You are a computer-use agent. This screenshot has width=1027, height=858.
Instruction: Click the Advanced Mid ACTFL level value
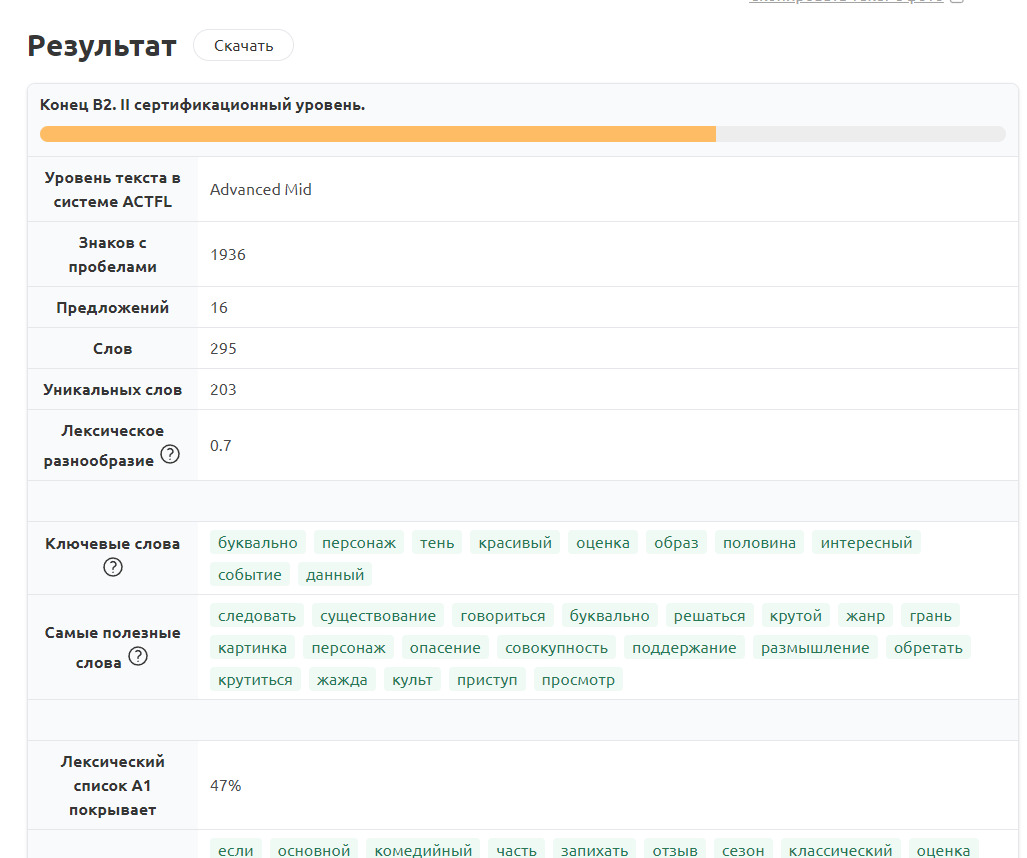click(x=261, y=190)
